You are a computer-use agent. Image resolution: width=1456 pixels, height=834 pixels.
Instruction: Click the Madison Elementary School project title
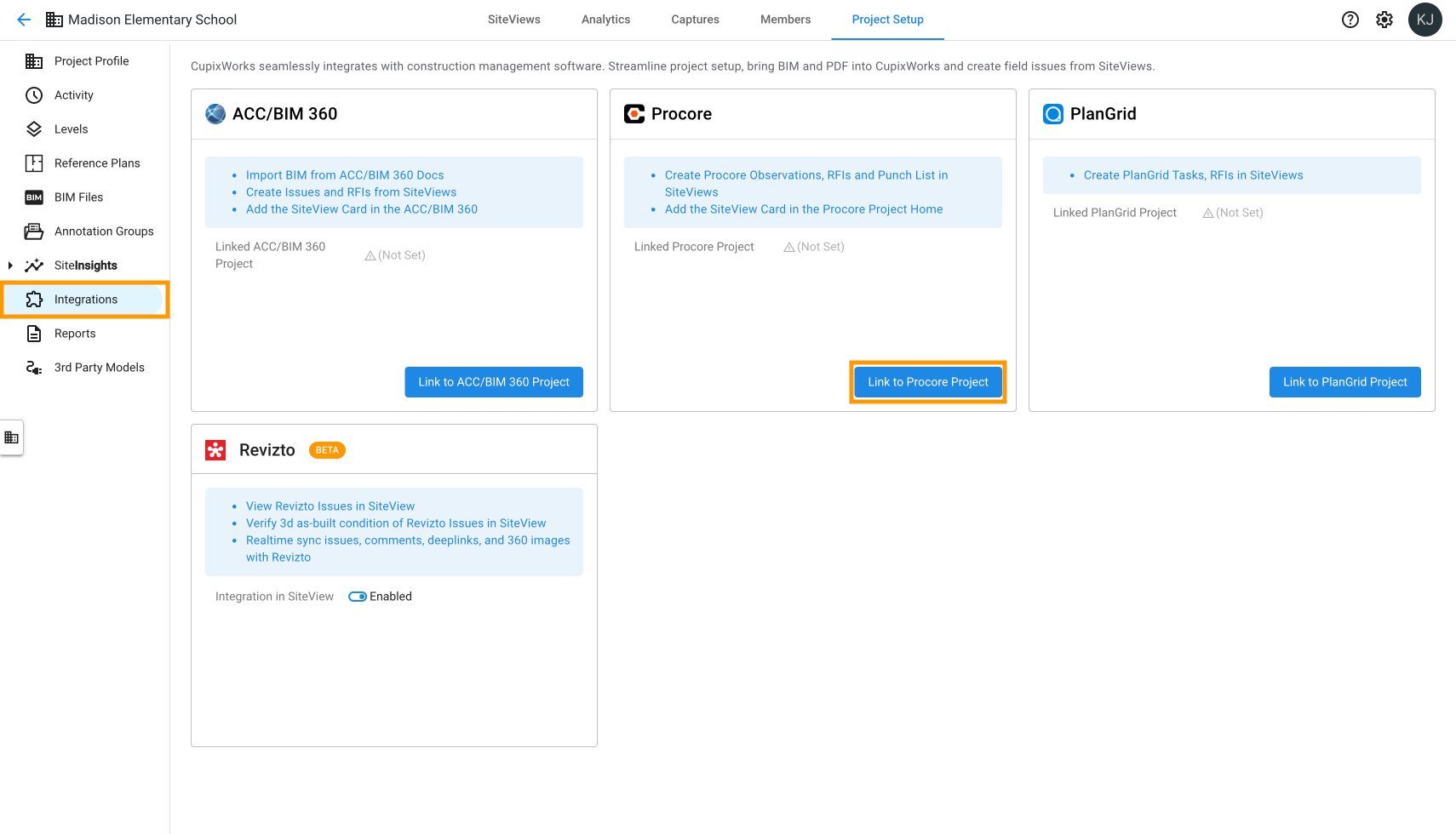pyautogui.click(x=152, y=20)
